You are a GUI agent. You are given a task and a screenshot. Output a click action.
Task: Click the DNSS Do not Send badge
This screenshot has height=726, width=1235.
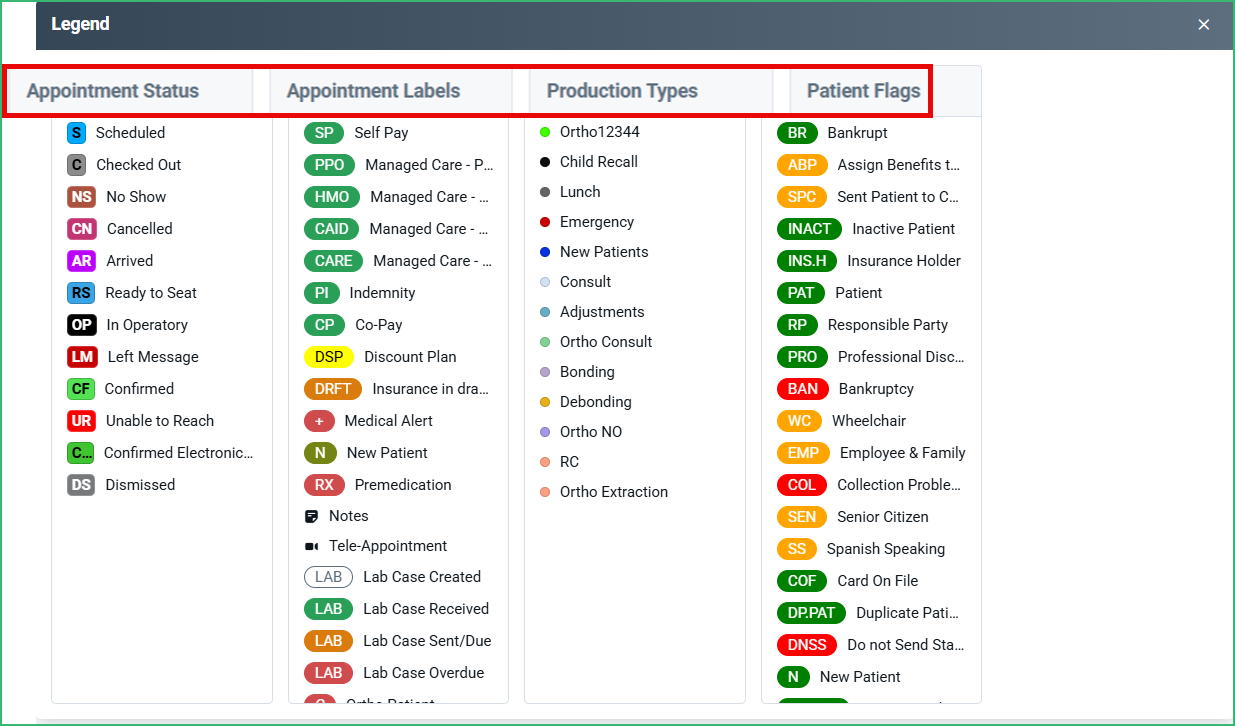[807, 645]
